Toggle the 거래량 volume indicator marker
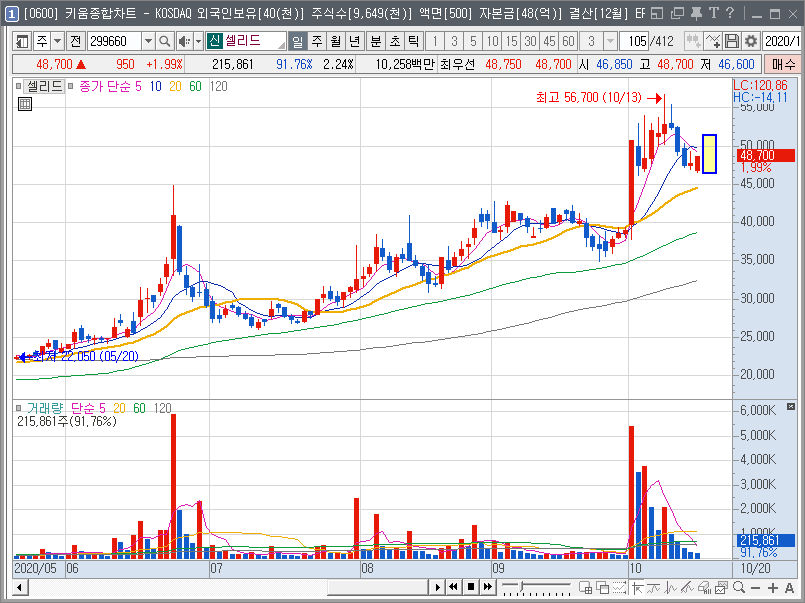The image size is (805, 603). [x=18, y=409]
